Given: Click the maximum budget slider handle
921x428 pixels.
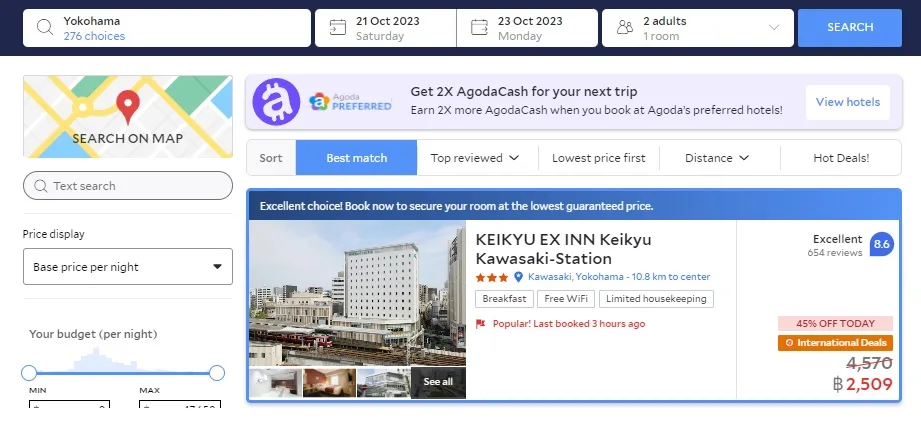Looking at the screenshot, I should tap(217, 373).
